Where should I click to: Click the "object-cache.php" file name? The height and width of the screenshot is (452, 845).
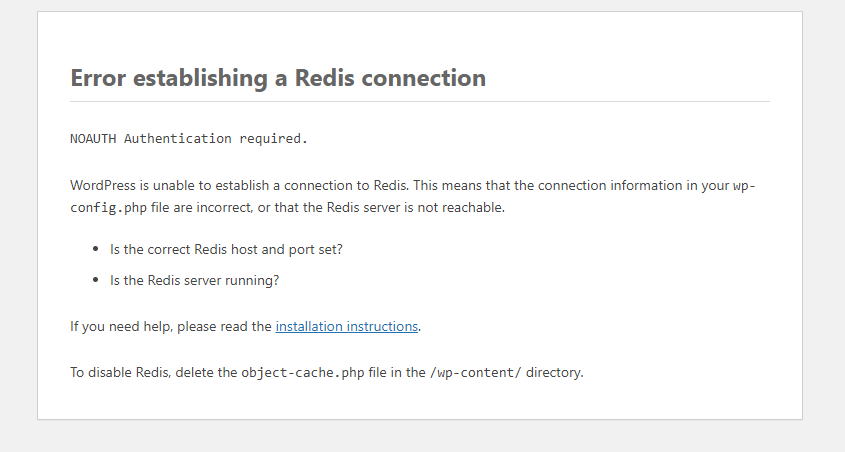(301, 372)
